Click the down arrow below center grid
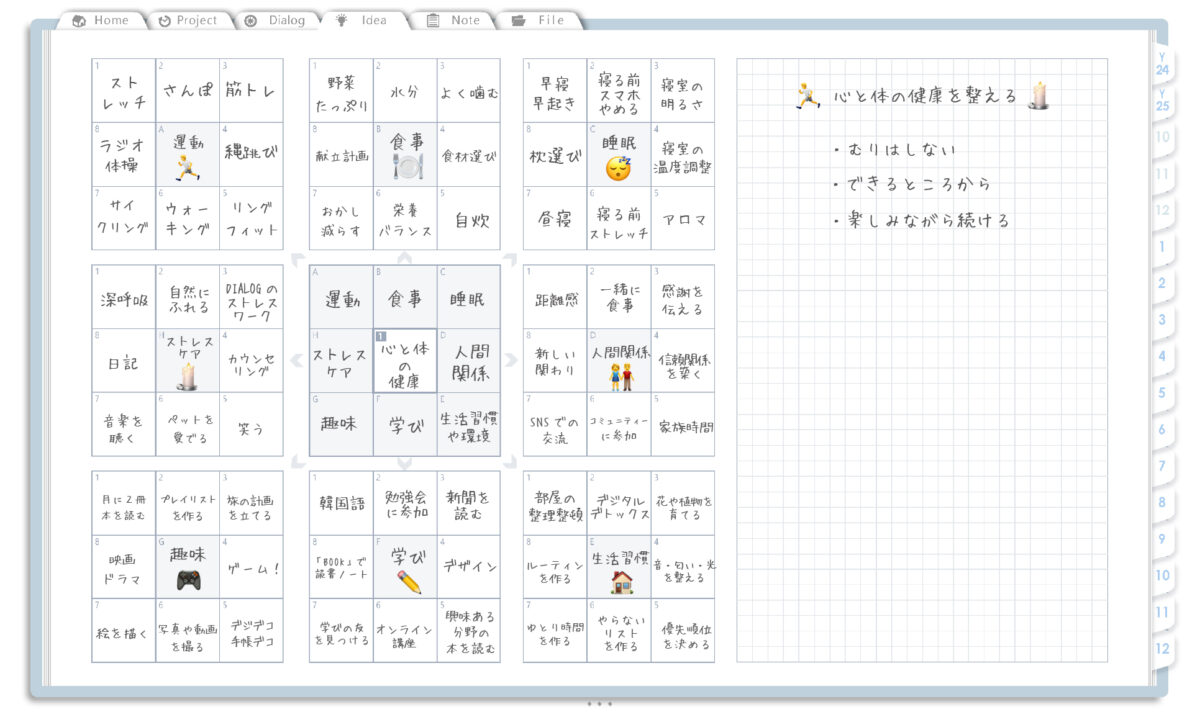The image size is (1200, 712). coord(405,463)
